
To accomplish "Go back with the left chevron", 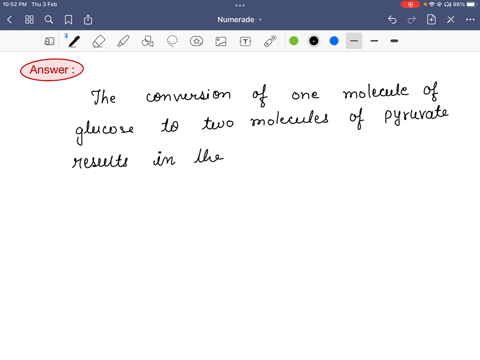I will (9, 20).
